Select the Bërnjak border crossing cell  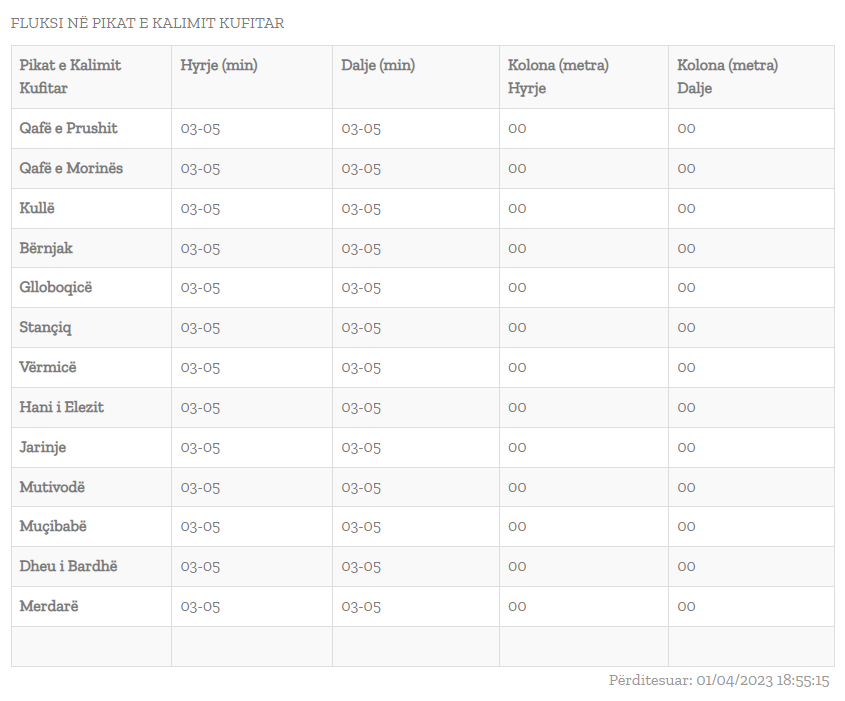pyautogui.click(x=46, y=248)
